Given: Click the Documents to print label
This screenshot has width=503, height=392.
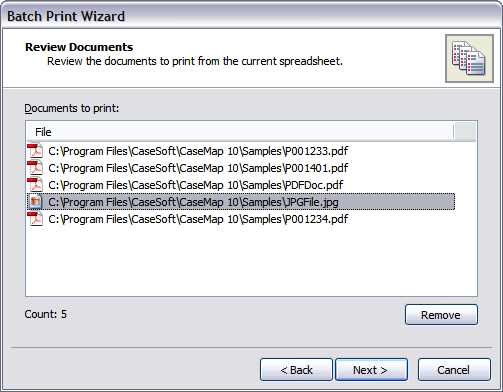Looking at the screenshot, I should [72, 108].
